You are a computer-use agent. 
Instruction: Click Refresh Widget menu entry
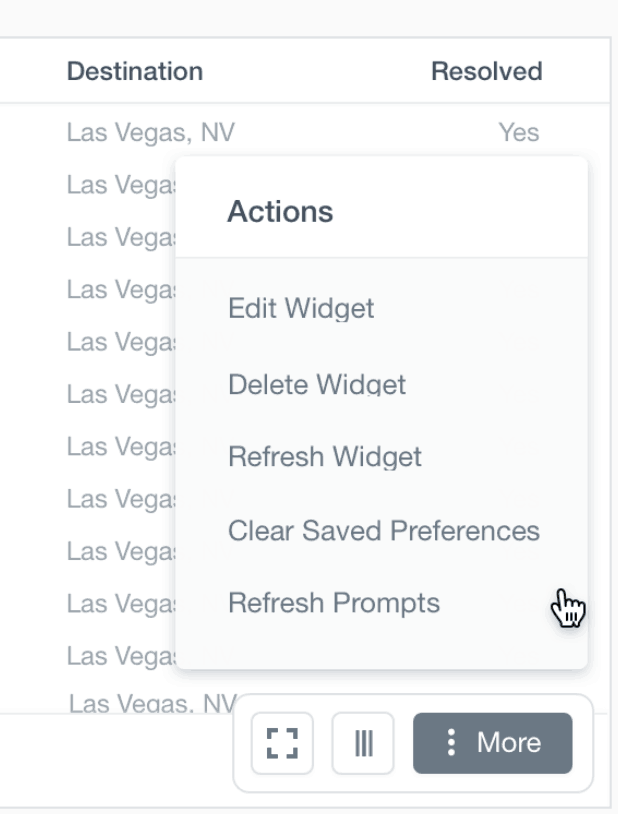[325, 457]
